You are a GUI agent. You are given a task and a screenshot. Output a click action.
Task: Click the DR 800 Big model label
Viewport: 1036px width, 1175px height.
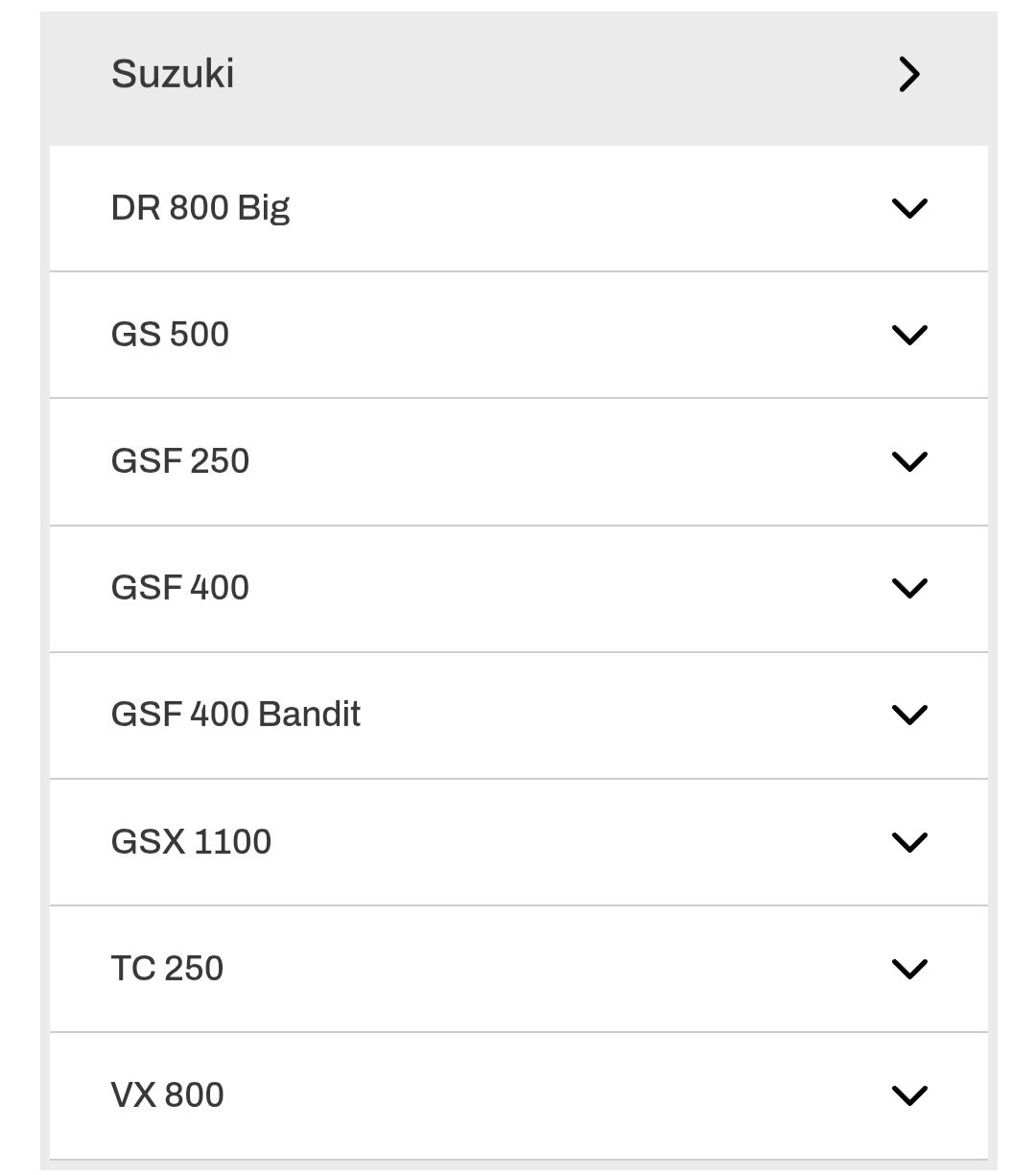(x=200, y=208)
